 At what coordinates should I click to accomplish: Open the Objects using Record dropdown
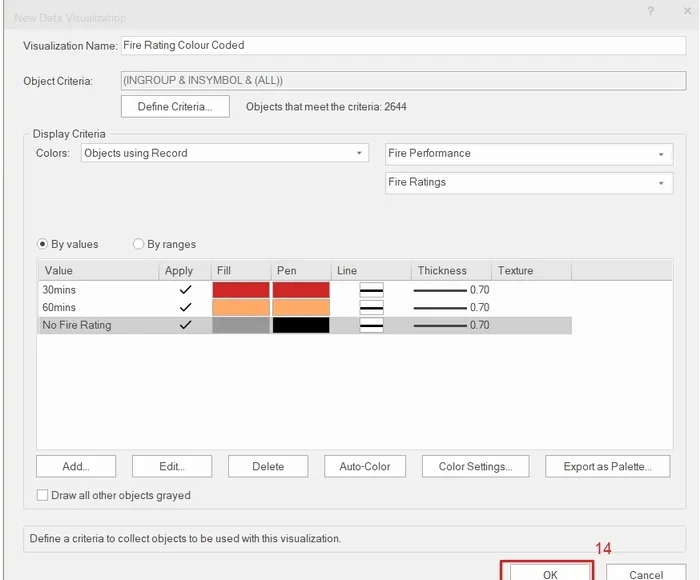(224, 153)
